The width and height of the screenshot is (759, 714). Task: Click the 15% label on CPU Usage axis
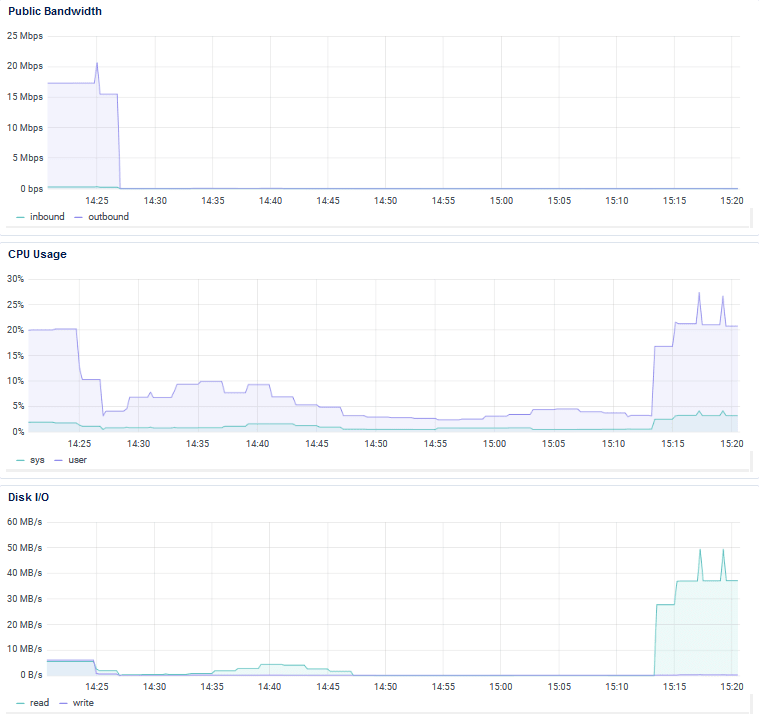15,356
